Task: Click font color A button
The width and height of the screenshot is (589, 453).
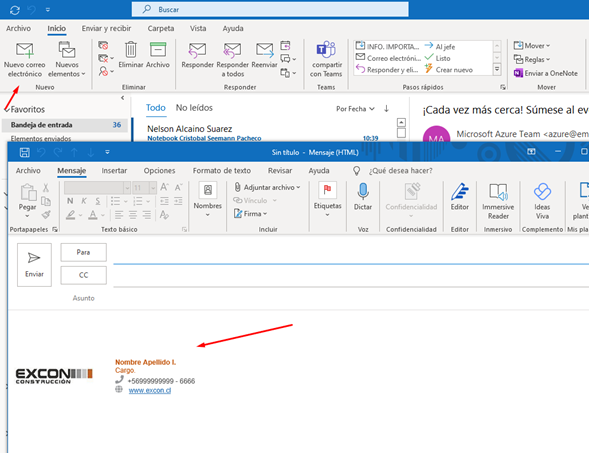Action: click(x=93, y=215)
